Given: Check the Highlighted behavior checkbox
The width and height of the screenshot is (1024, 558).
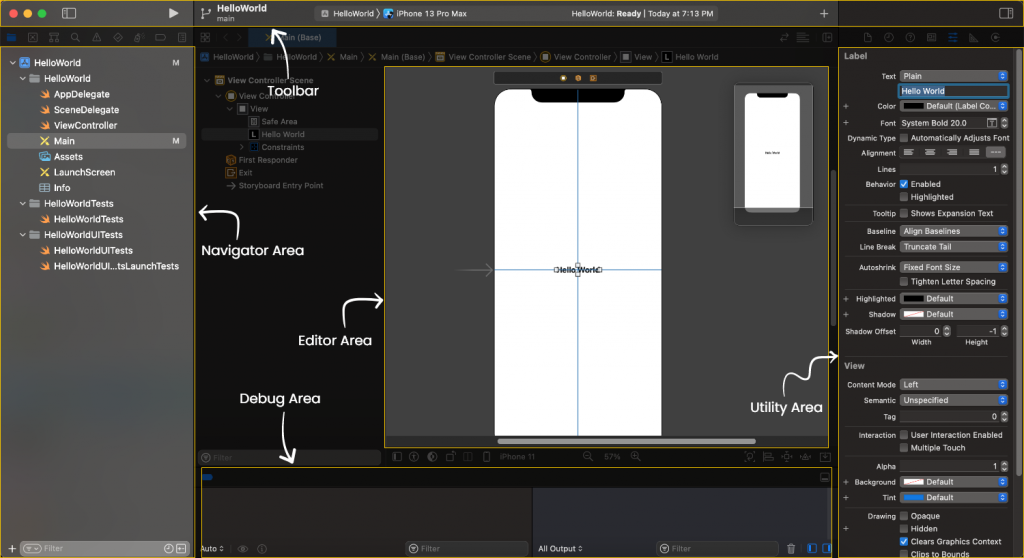Looking at the screenshot, I should [904, 197].
